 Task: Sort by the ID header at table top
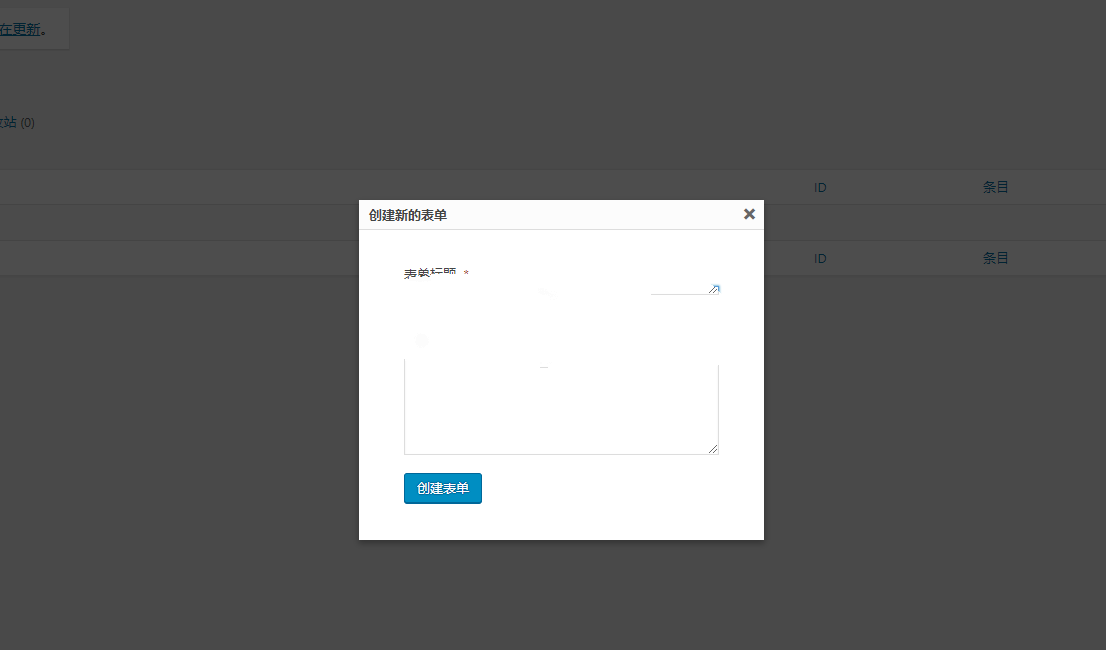[820, 187]
